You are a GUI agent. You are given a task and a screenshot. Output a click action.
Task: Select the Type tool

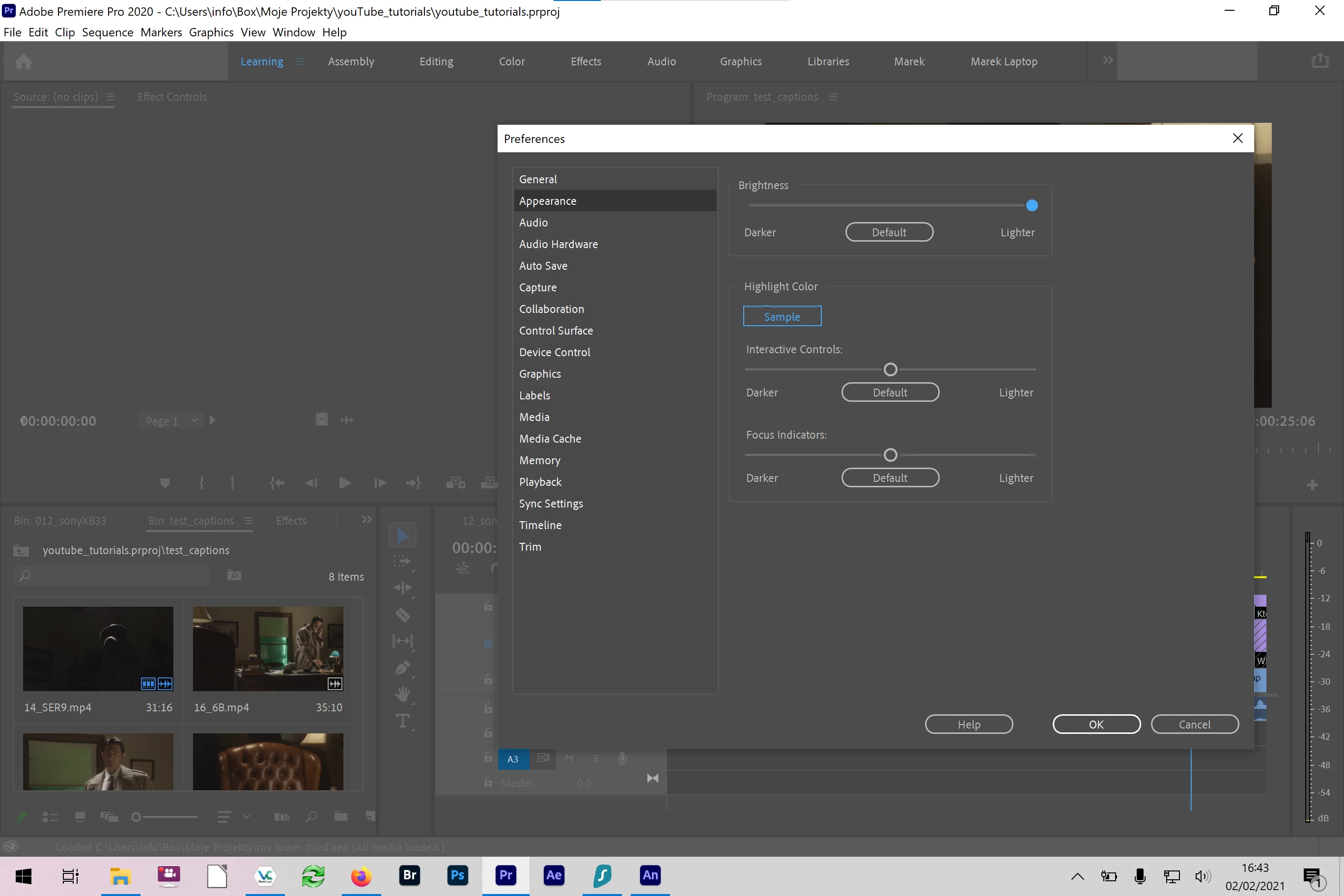(x=402, y=721)
